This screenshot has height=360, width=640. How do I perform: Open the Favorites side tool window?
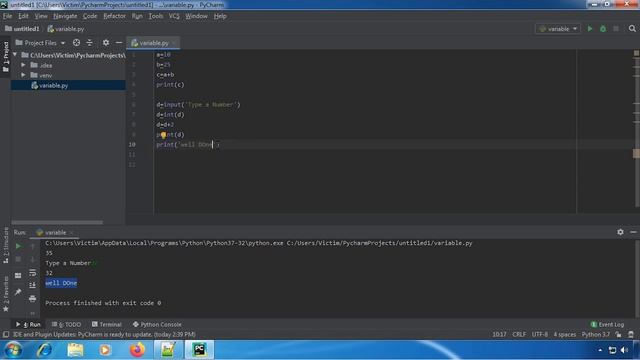pyautogui.click(x=6, y=294)
